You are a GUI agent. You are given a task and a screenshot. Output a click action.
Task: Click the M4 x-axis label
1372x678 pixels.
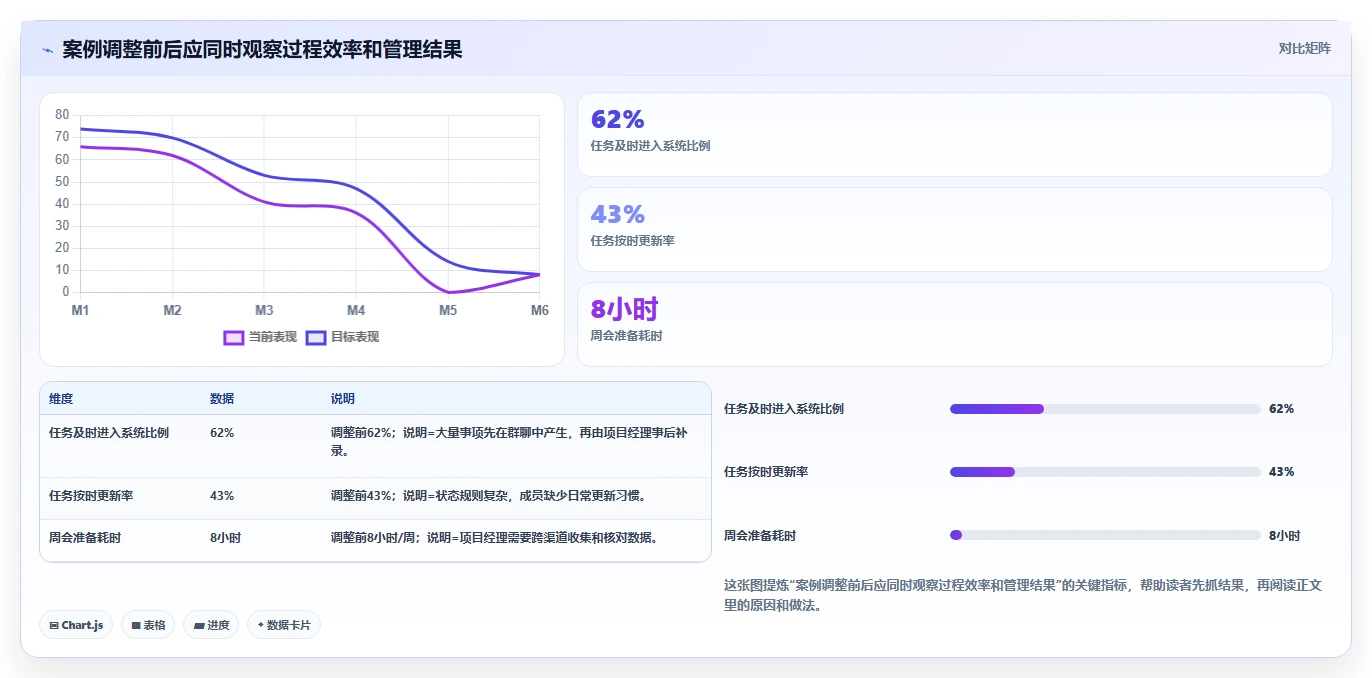pos(356,311)
